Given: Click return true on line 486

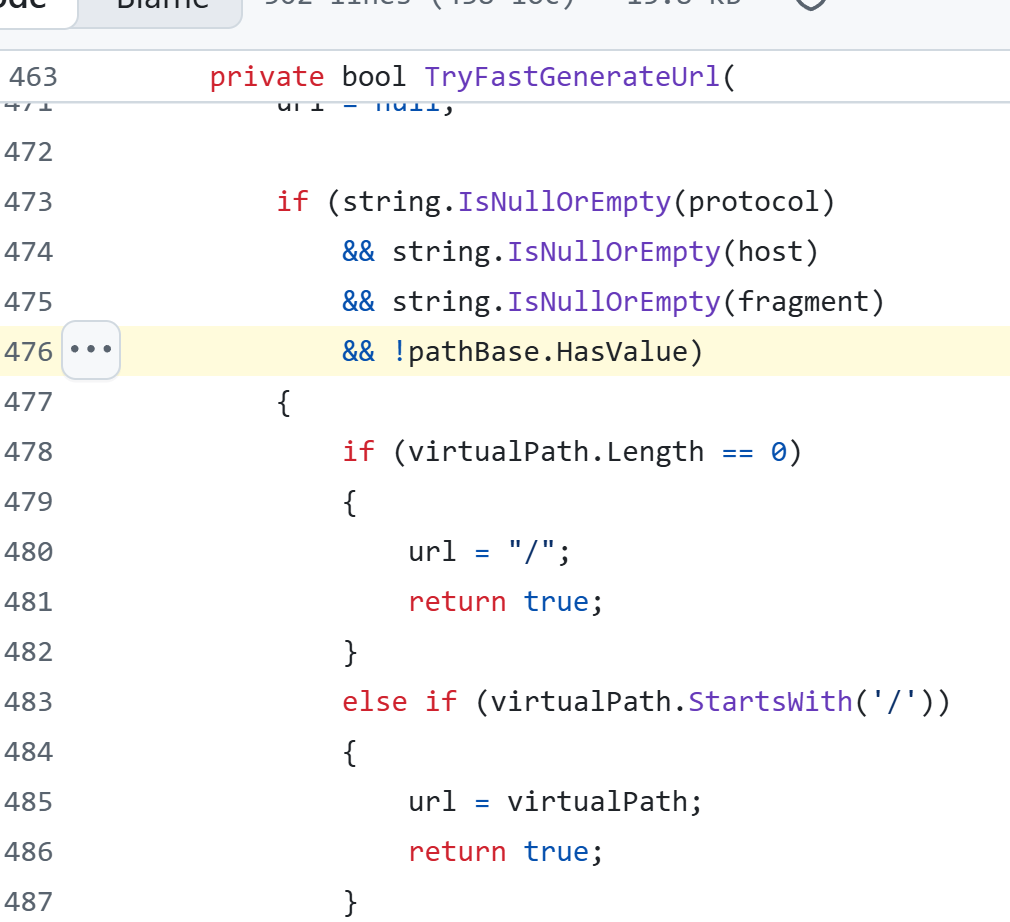Looking at the screenshot, I should coord(499,852).
